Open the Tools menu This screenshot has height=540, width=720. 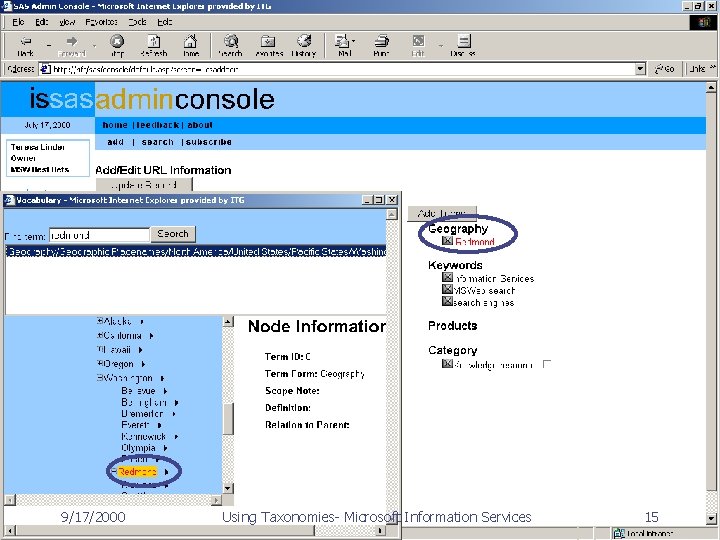click(137, 22)
